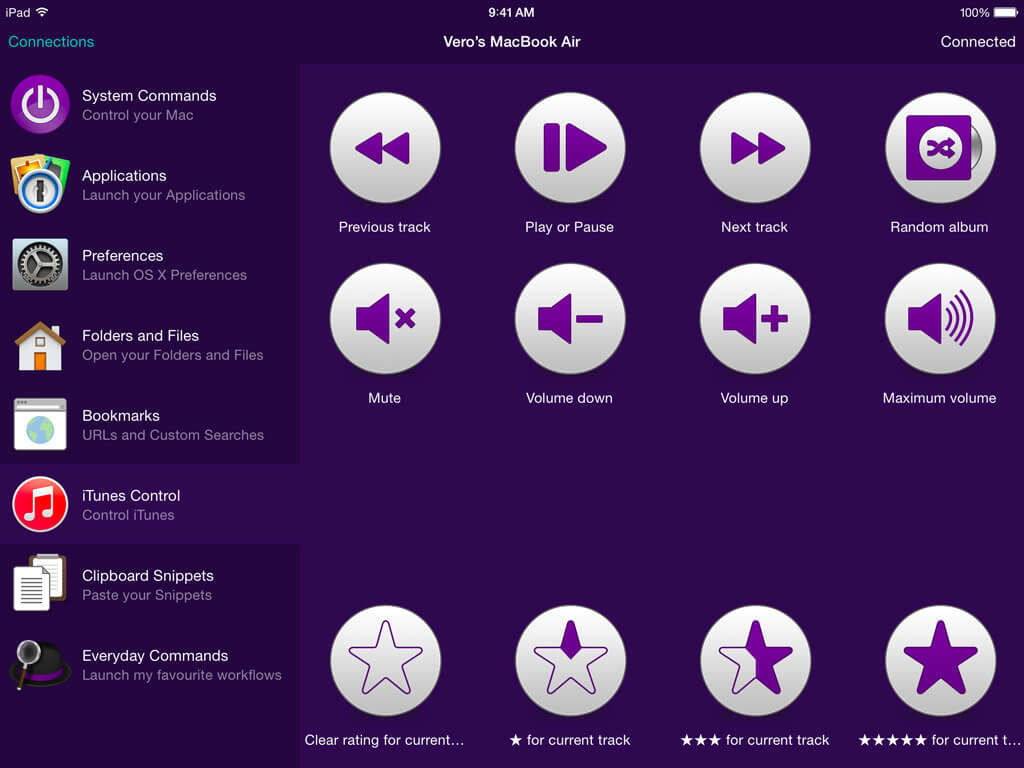Tap the Previous track icon
This screenshot has width=1024, height=768.
coord(385,147)
